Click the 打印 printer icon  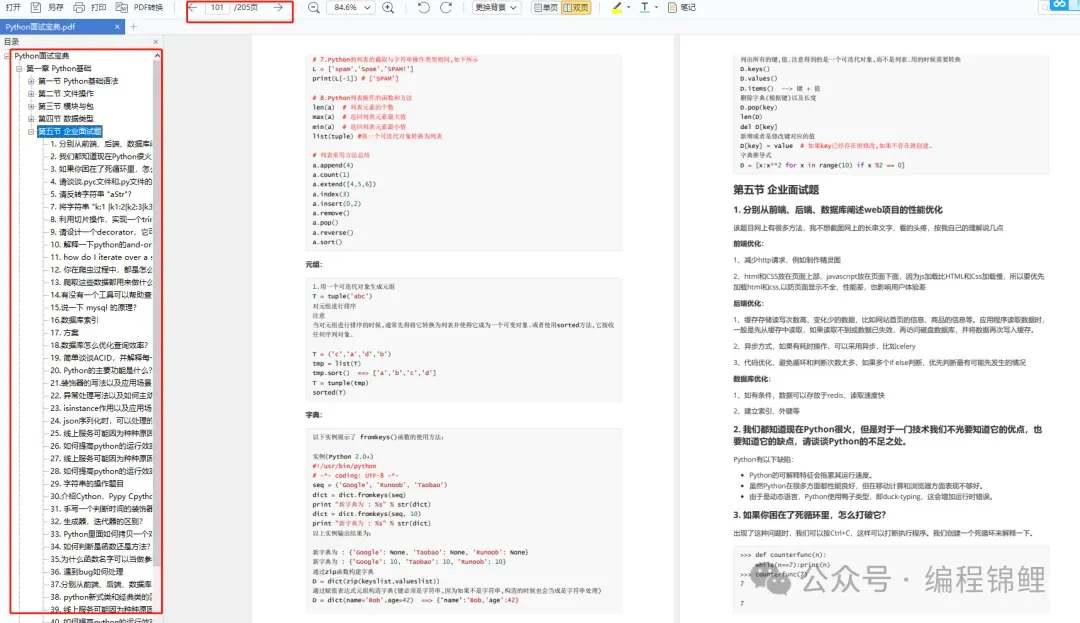click(79, 8)
